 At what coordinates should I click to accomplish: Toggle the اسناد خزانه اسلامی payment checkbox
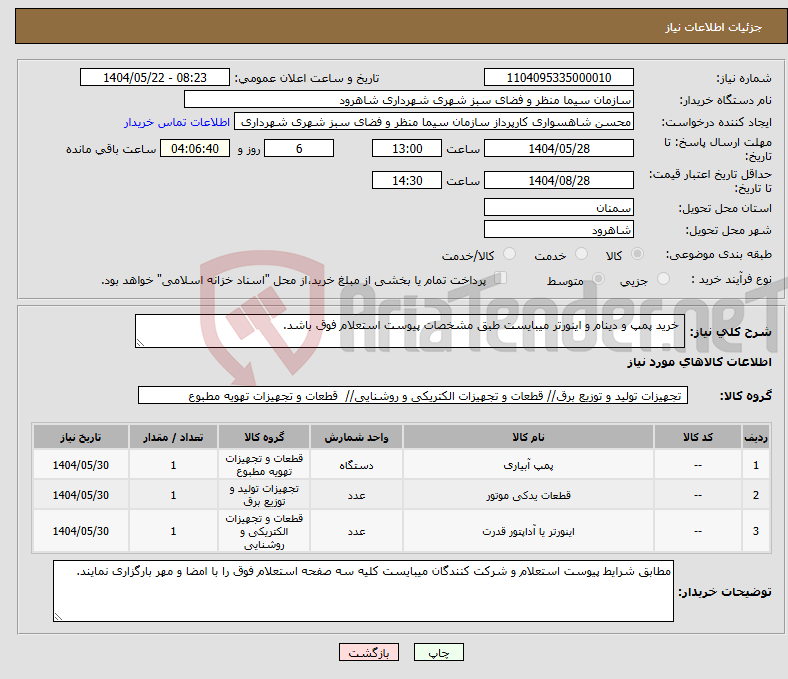click(x=502, y=279)
